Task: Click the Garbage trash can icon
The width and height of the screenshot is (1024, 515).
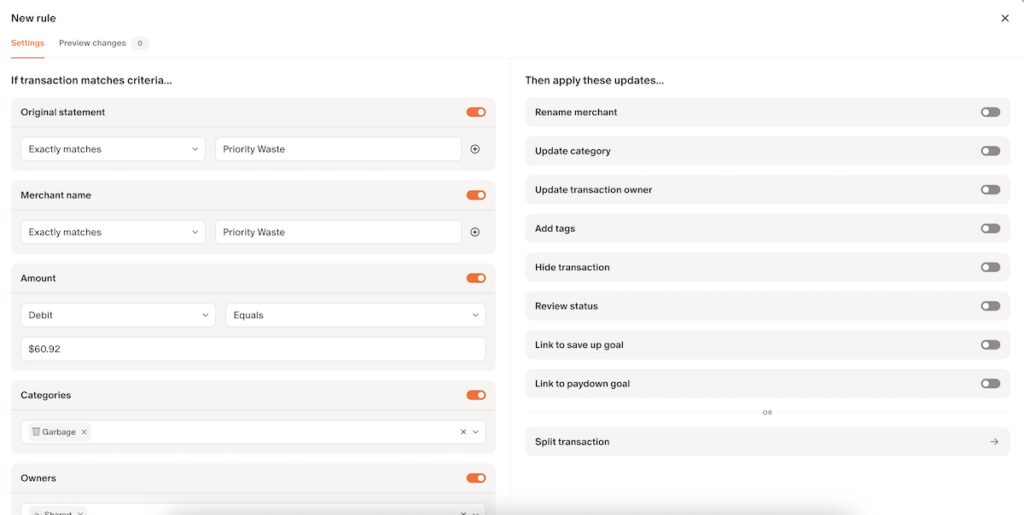Action: tap(36, 432)
